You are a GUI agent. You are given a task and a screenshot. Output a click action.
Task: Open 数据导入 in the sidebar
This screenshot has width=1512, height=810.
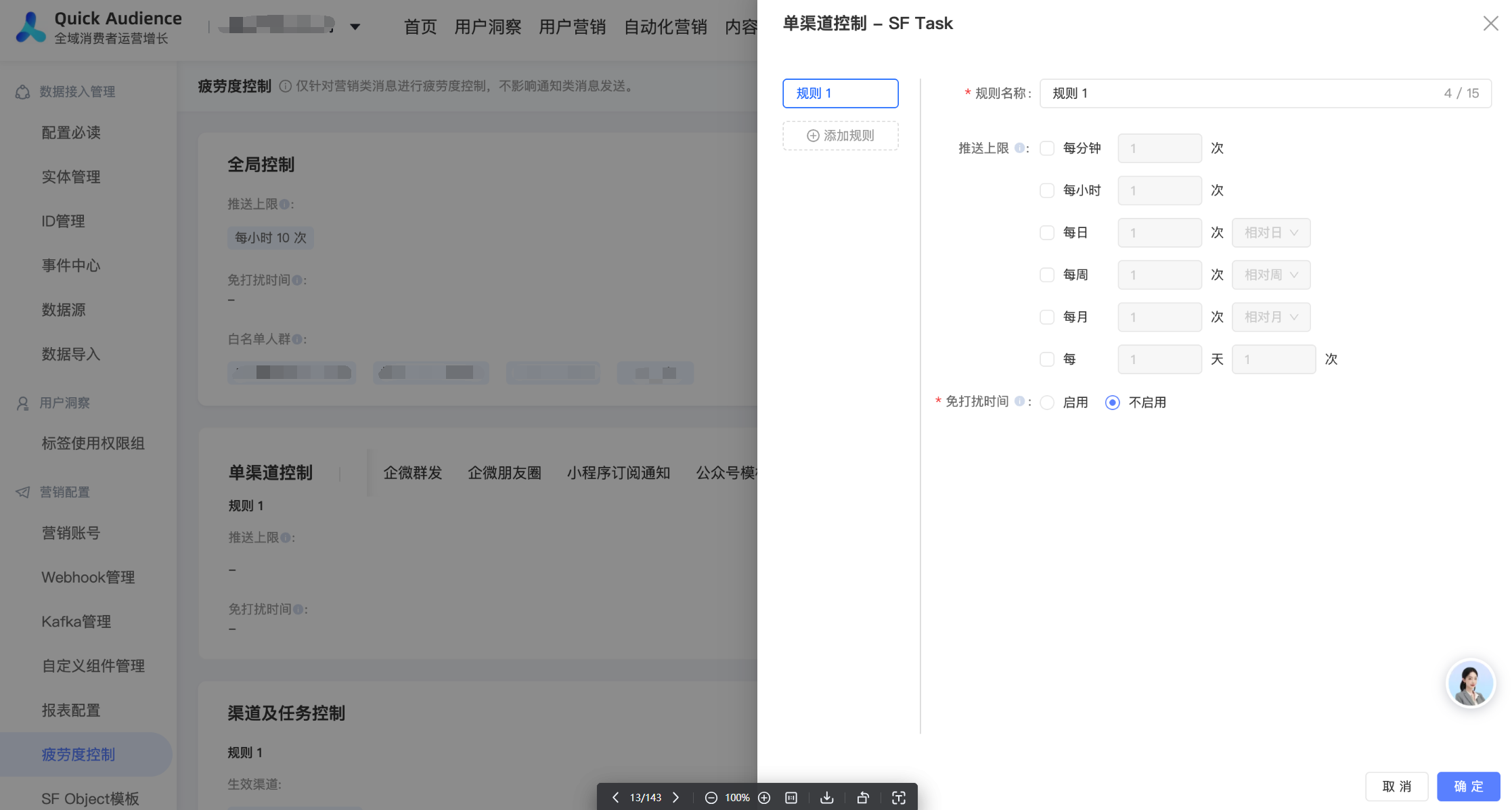pyautogui.click(x=71, y=355)
